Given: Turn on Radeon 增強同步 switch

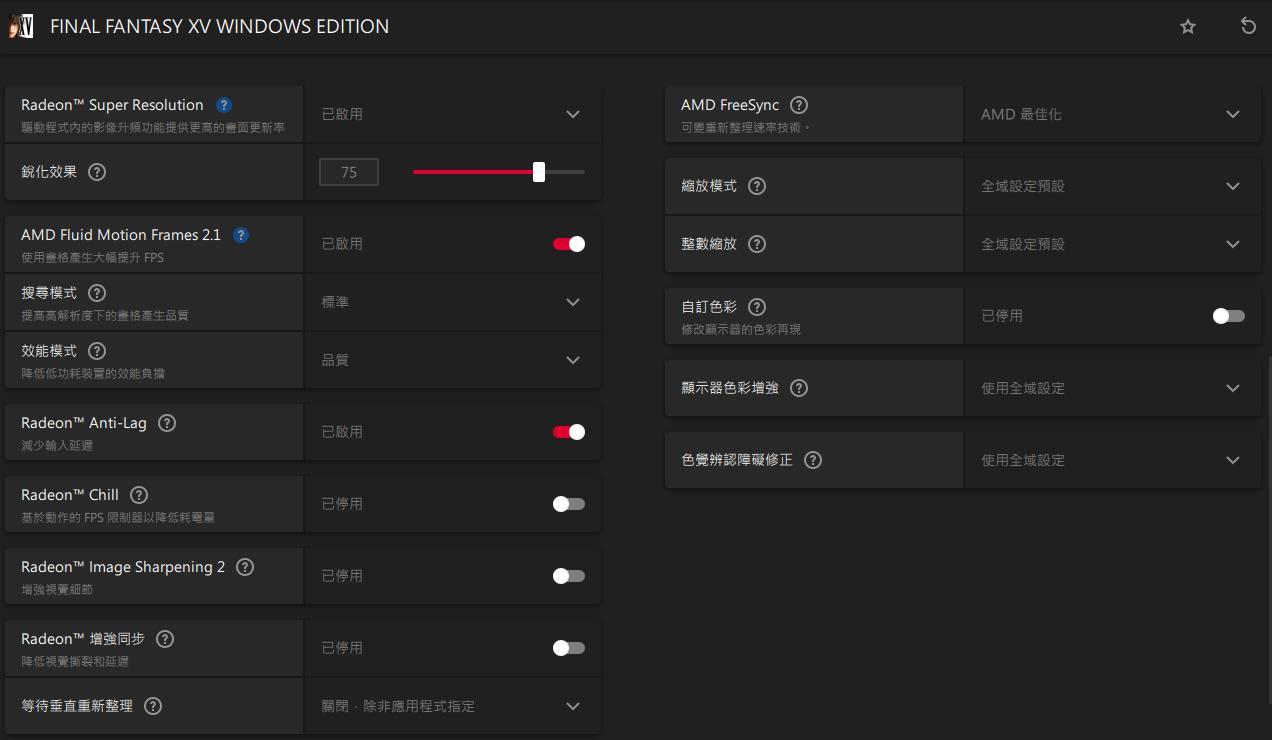Looking at the screenshot, I should tap(569, 648).
